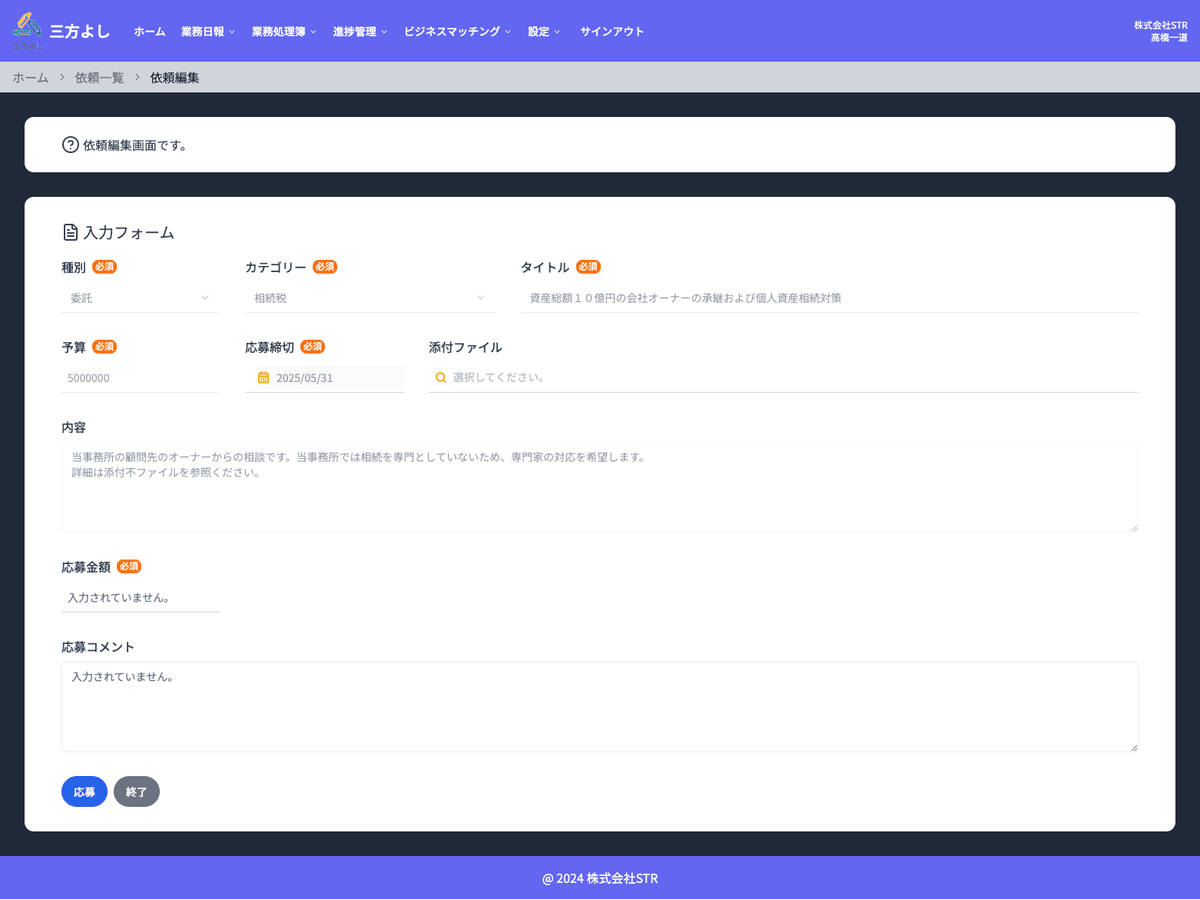Open the 種別 dropdown showing 委託

pos(140,298)
